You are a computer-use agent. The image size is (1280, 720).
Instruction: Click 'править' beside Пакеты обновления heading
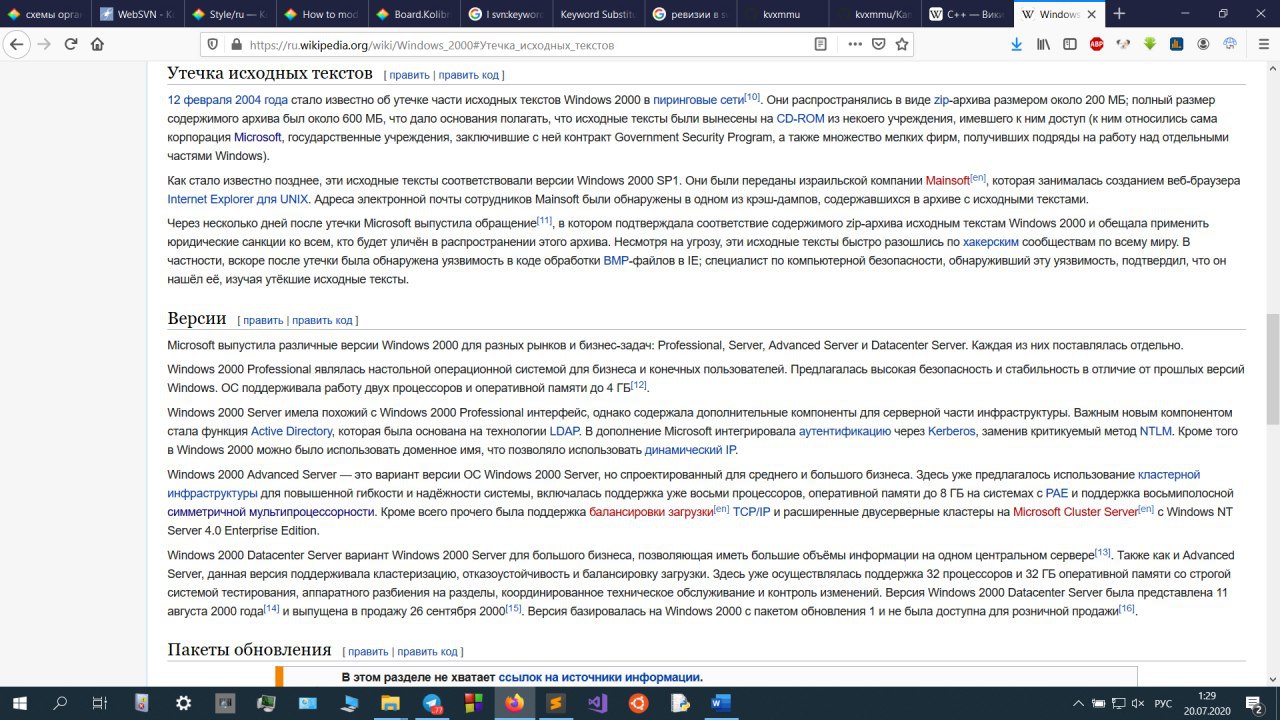click(x=368, y=652)
